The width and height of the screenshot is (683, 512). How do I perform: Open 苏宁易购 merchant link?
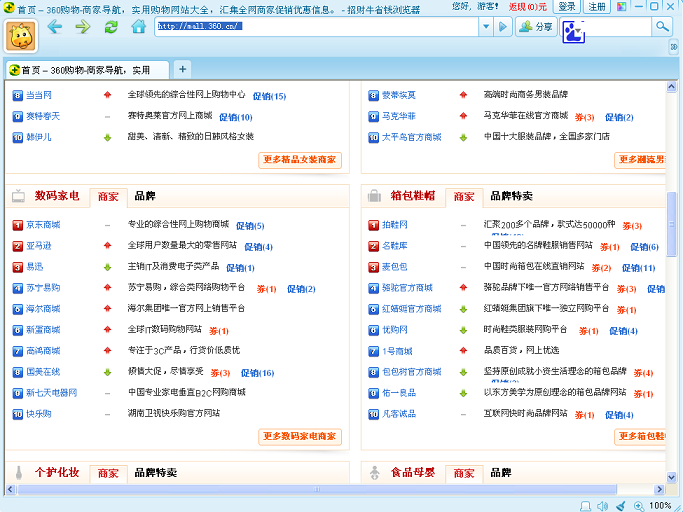click(43, 288)
